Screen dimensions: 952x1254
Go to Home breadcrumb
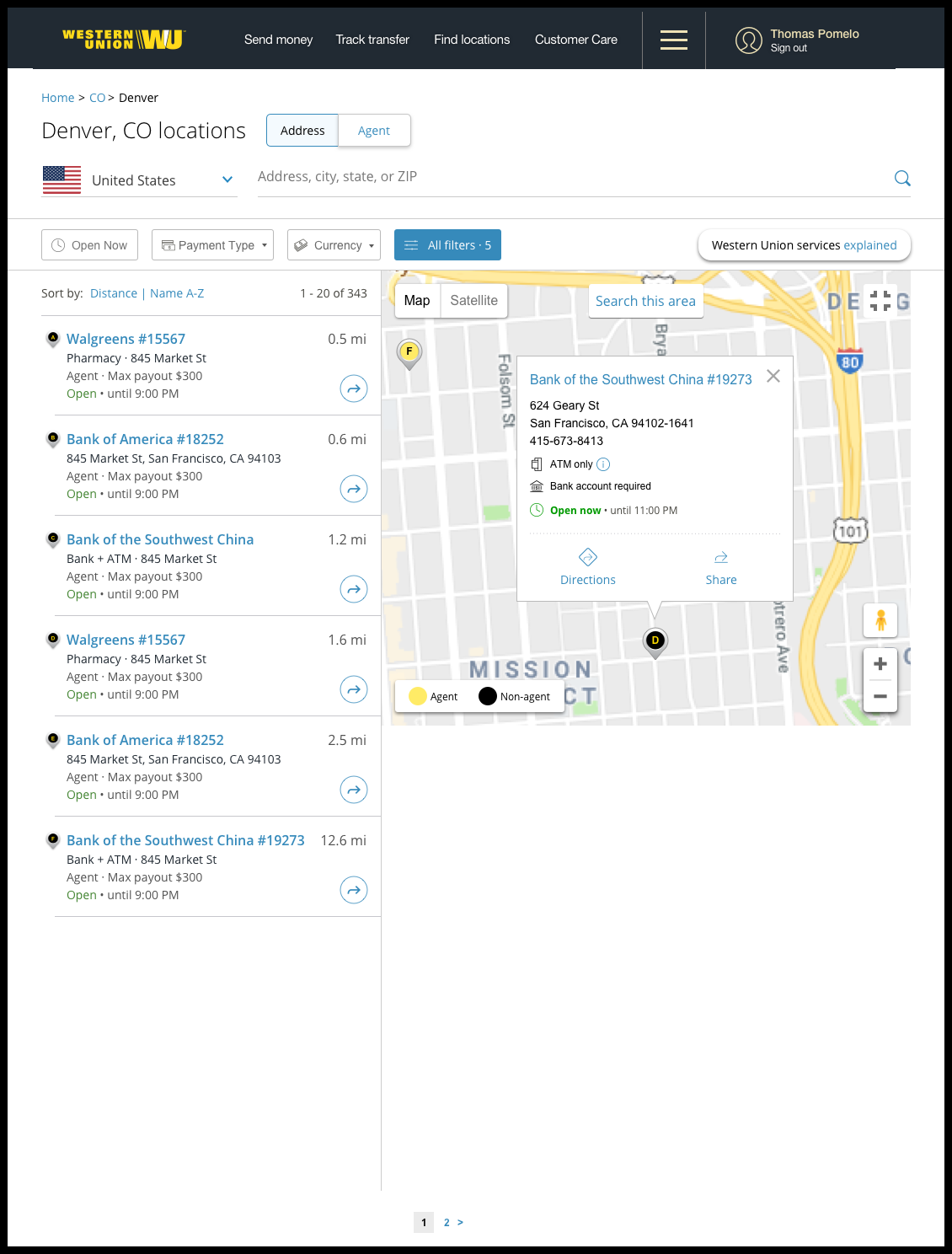(x=58, y=98)
